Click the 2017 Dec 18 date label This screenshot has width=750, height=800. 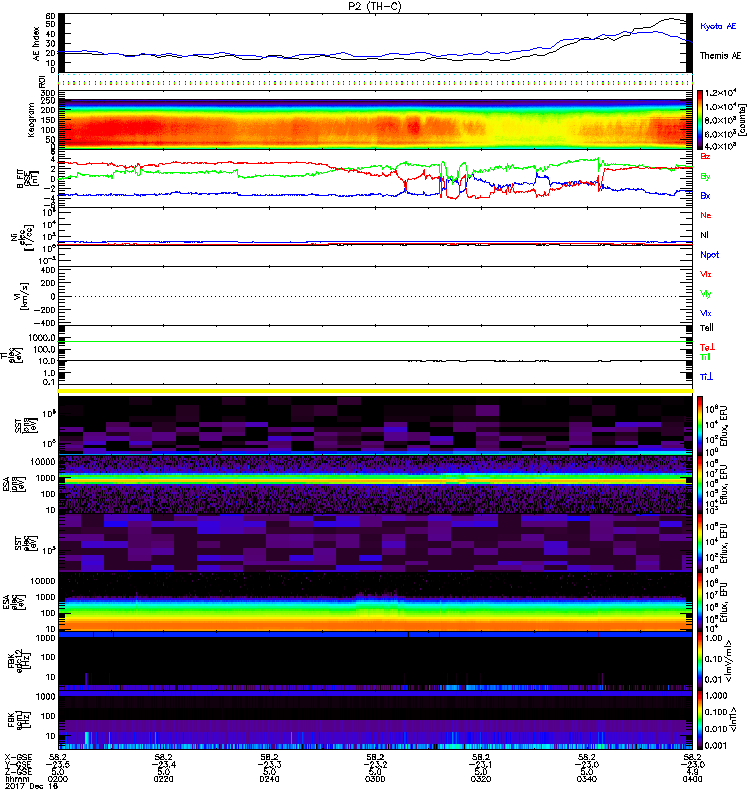pos(30,793)
